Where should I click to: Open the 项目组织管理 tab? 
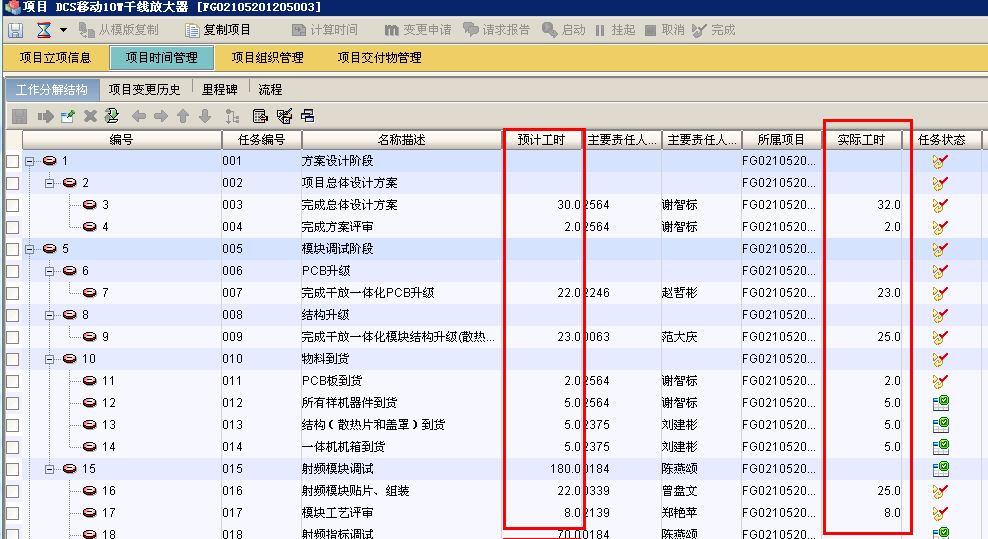[267, 58]
